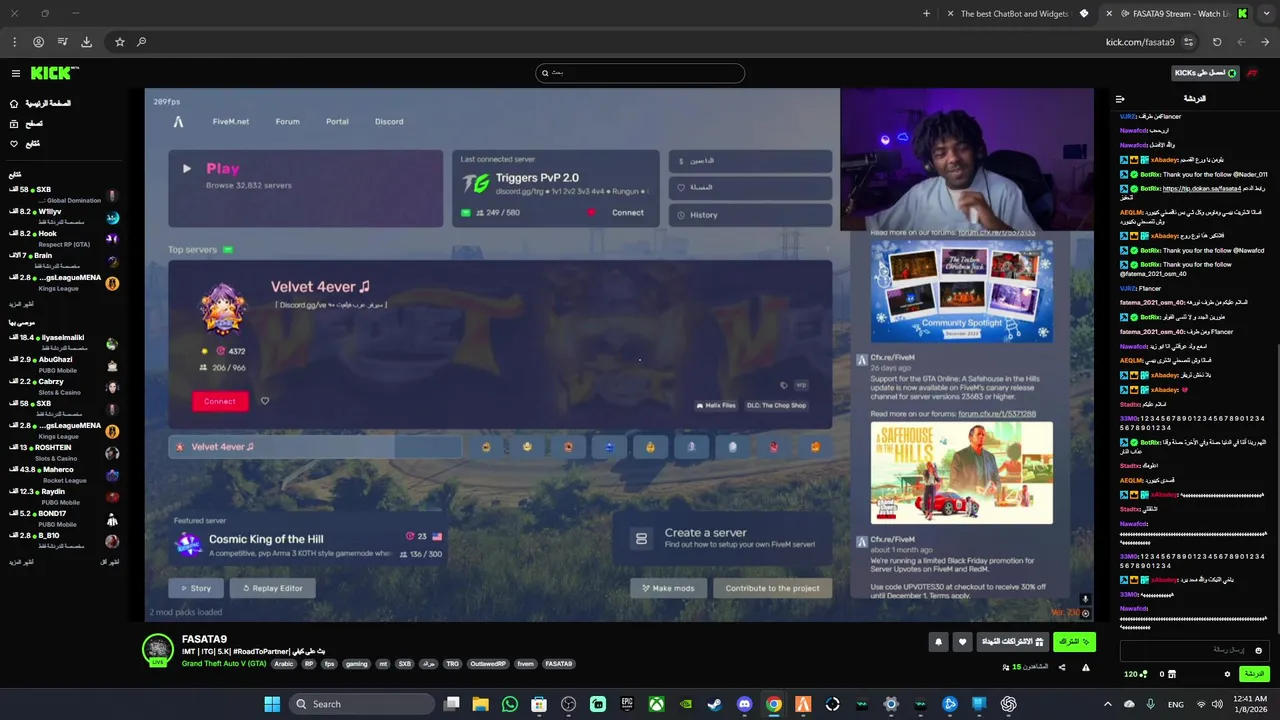1280x720 pixels.
Task: Select the fivem tag under stream title
Action: point(525,664)
